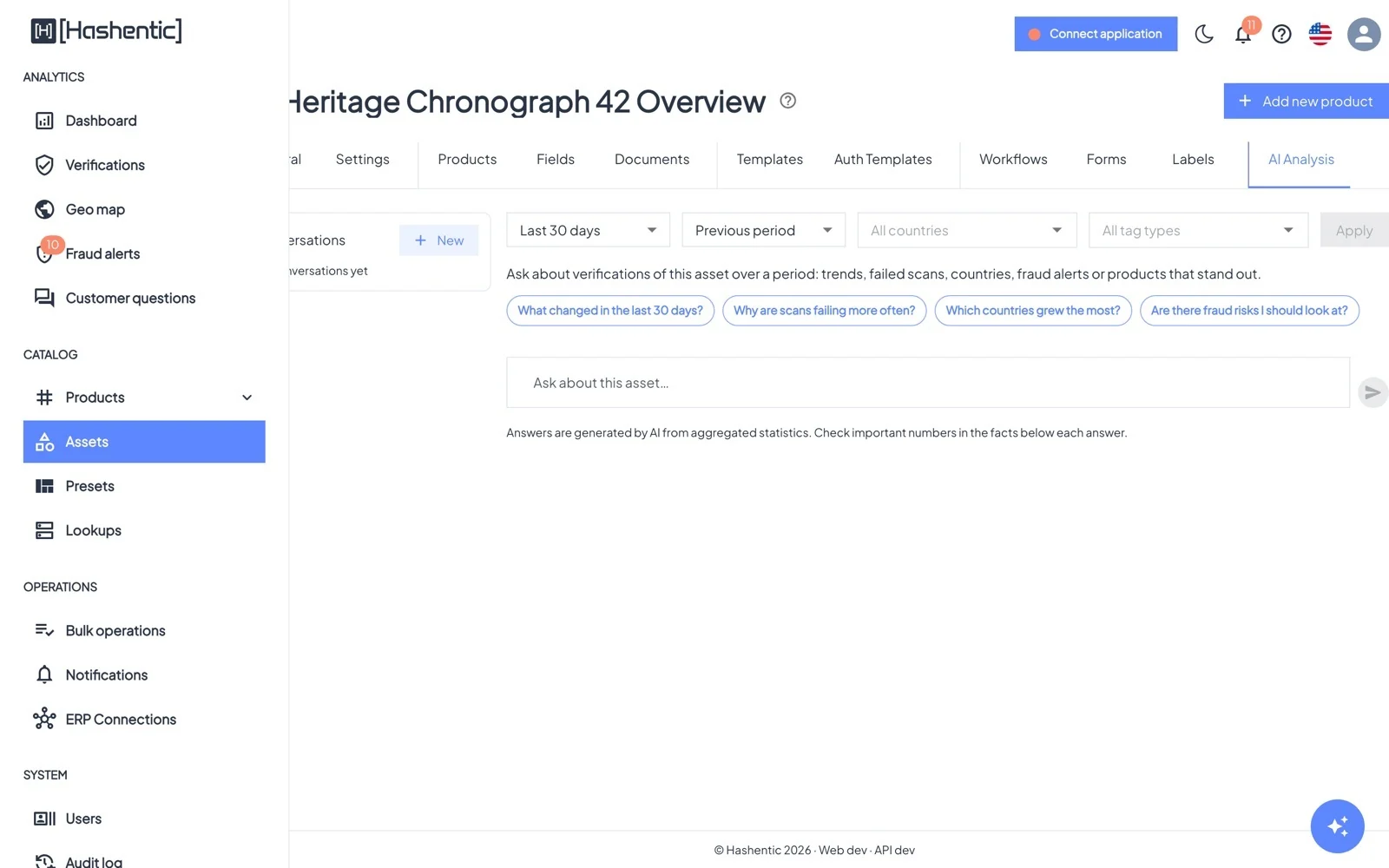Image resolution: width=1389 pixels, height=868 pixels.
Task: Select Assets in sidebar
Action: point(144,442)
